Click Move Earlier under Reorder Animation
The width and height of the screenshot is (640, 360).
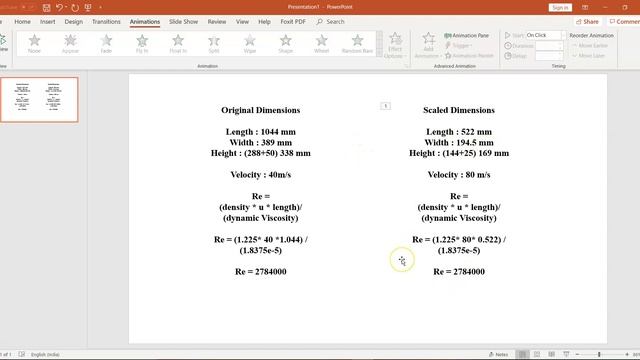coord(590,46)
